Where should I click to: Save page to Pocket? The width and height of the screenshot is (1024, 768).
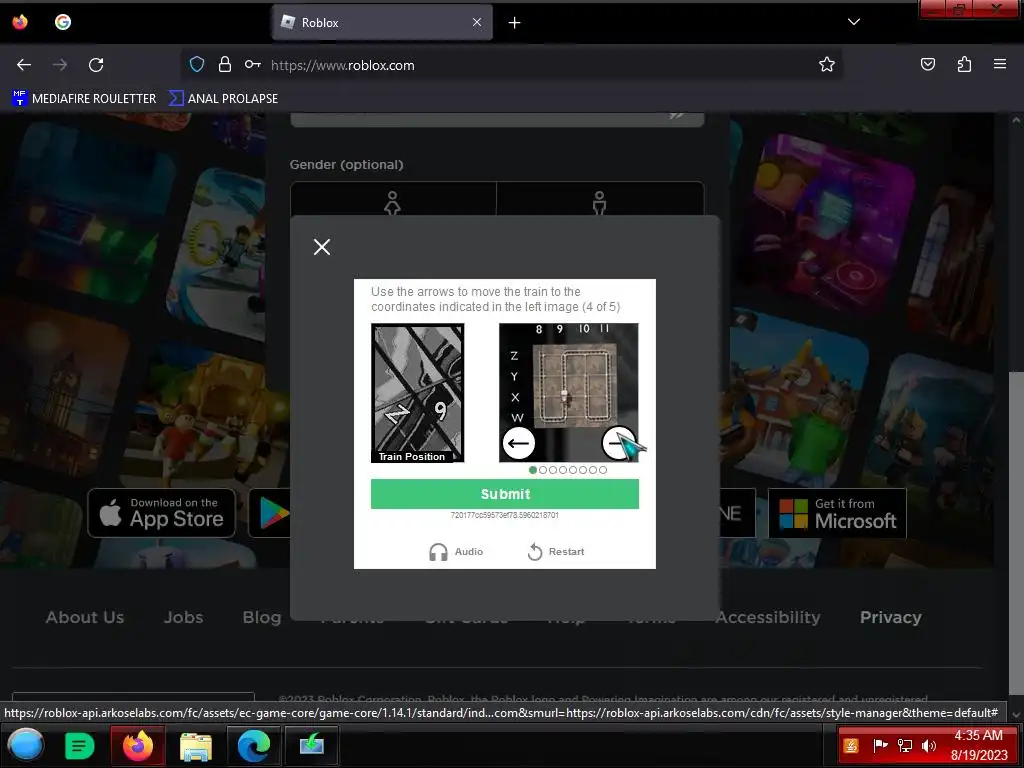927,65
